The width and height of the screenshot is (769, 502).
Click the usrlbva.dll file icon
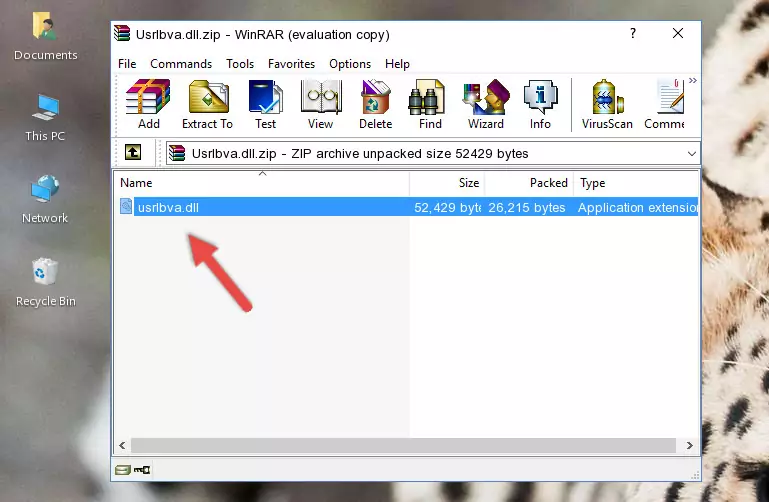pyautogui.click(x=126, y=206)
